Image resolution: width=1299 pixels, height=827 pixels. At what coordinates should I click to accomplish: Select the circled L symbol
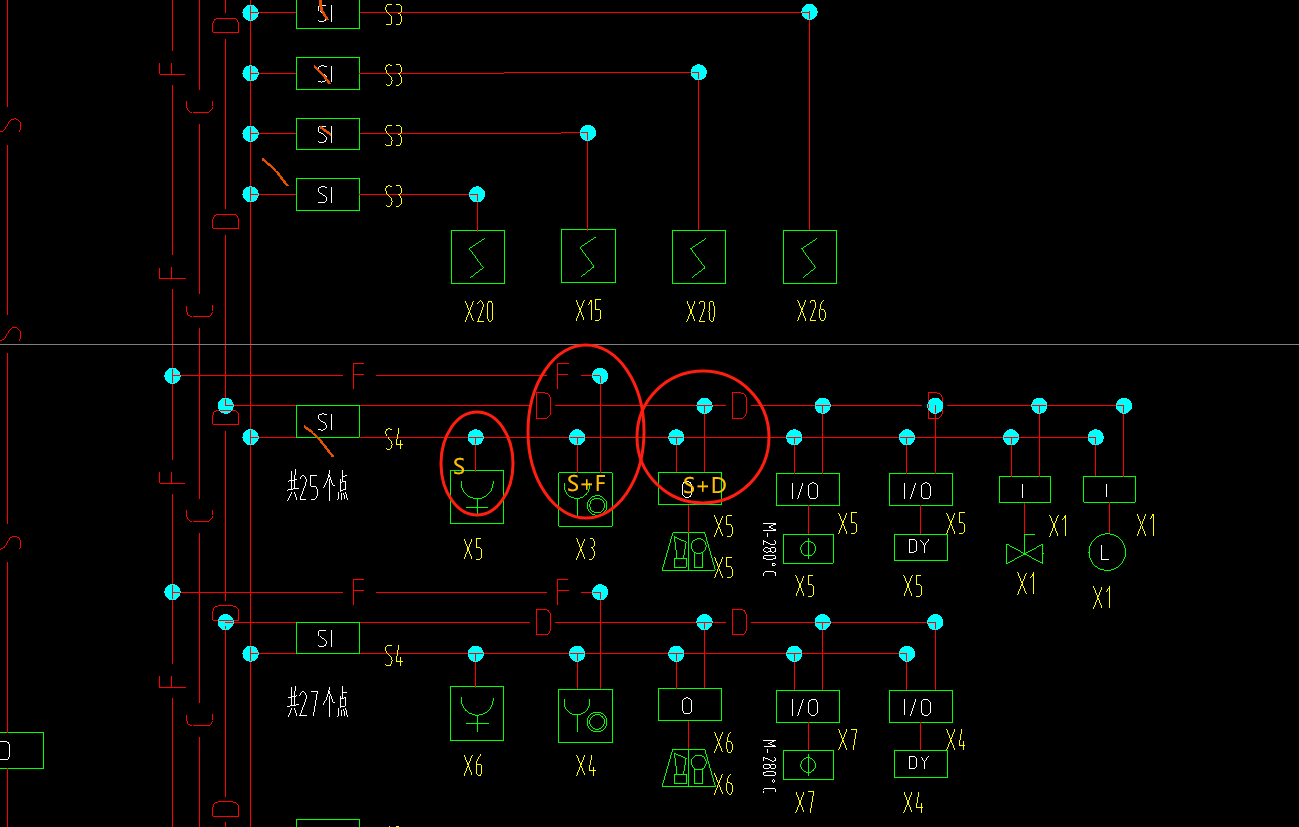click(x=1106, y=552)
